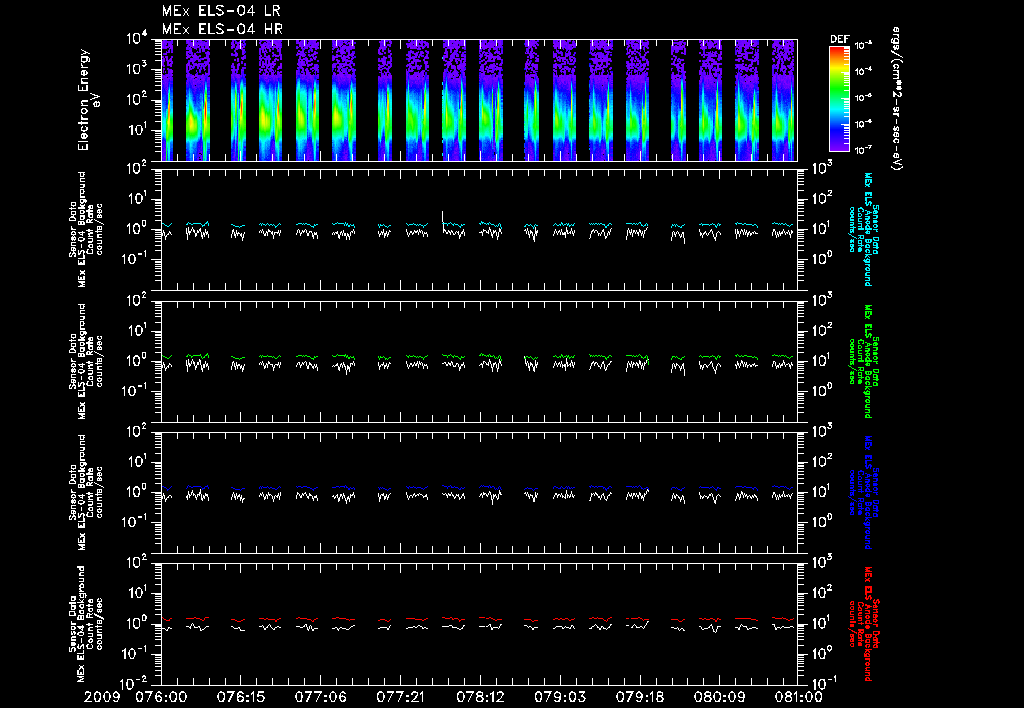Click the "079:18" time axis label
1024x708 pixels.
(x=639, y=697)
